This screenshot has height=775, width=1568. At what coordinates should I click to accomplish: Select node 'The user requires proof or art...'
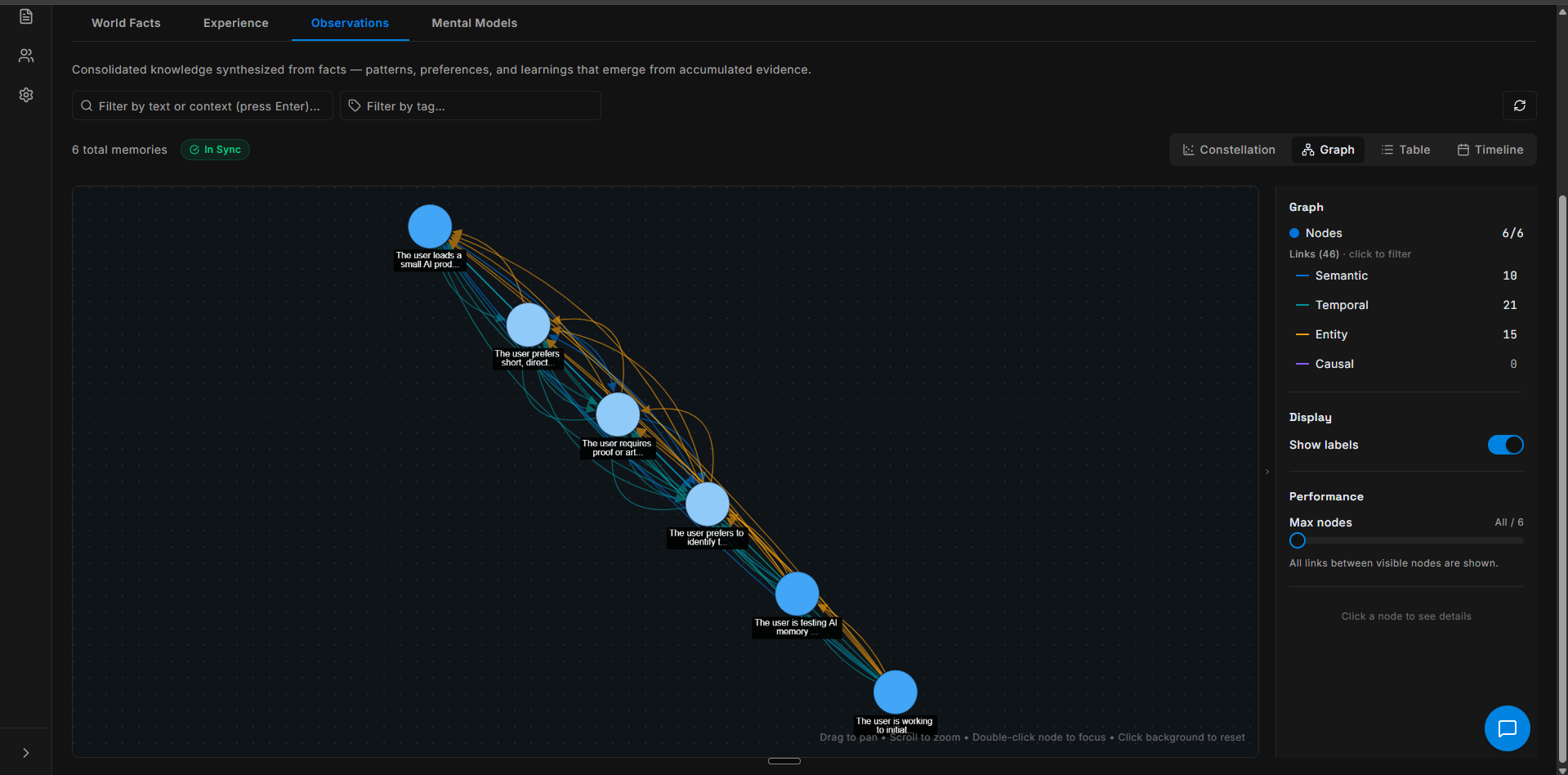tap(618, 414)
